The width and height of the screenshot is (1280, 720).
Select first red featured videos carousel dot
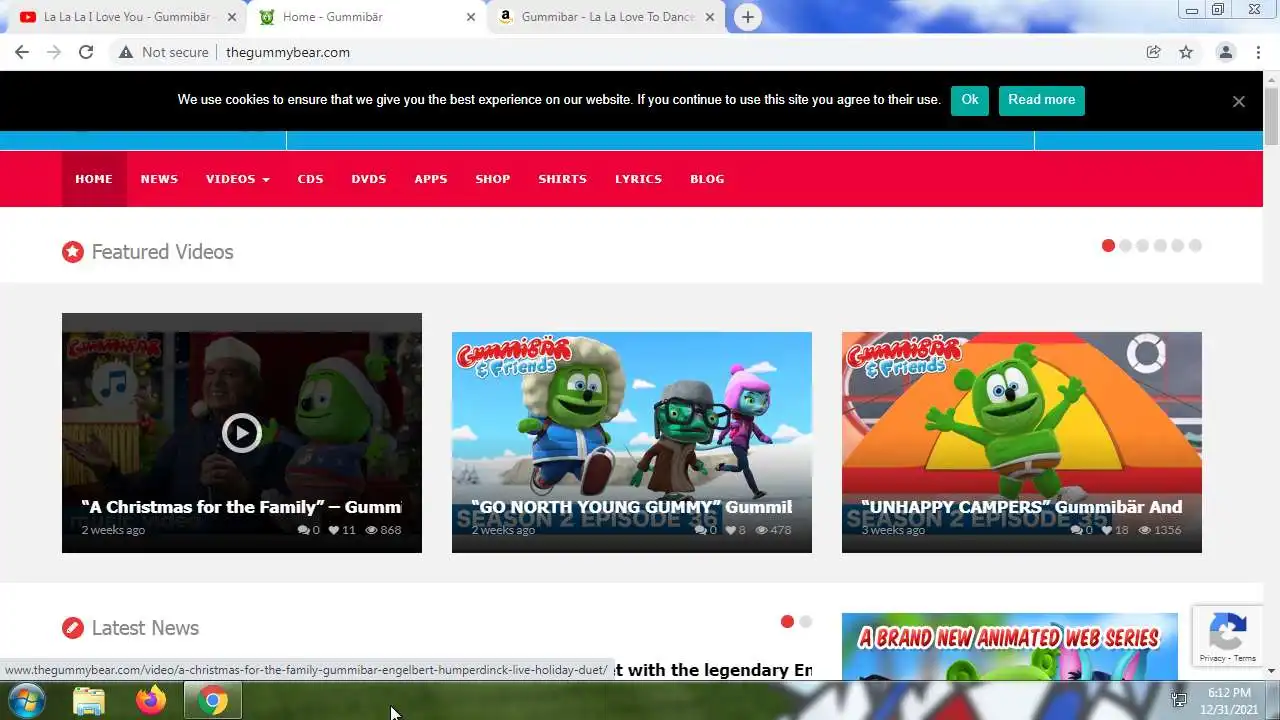click(1108, 245)
